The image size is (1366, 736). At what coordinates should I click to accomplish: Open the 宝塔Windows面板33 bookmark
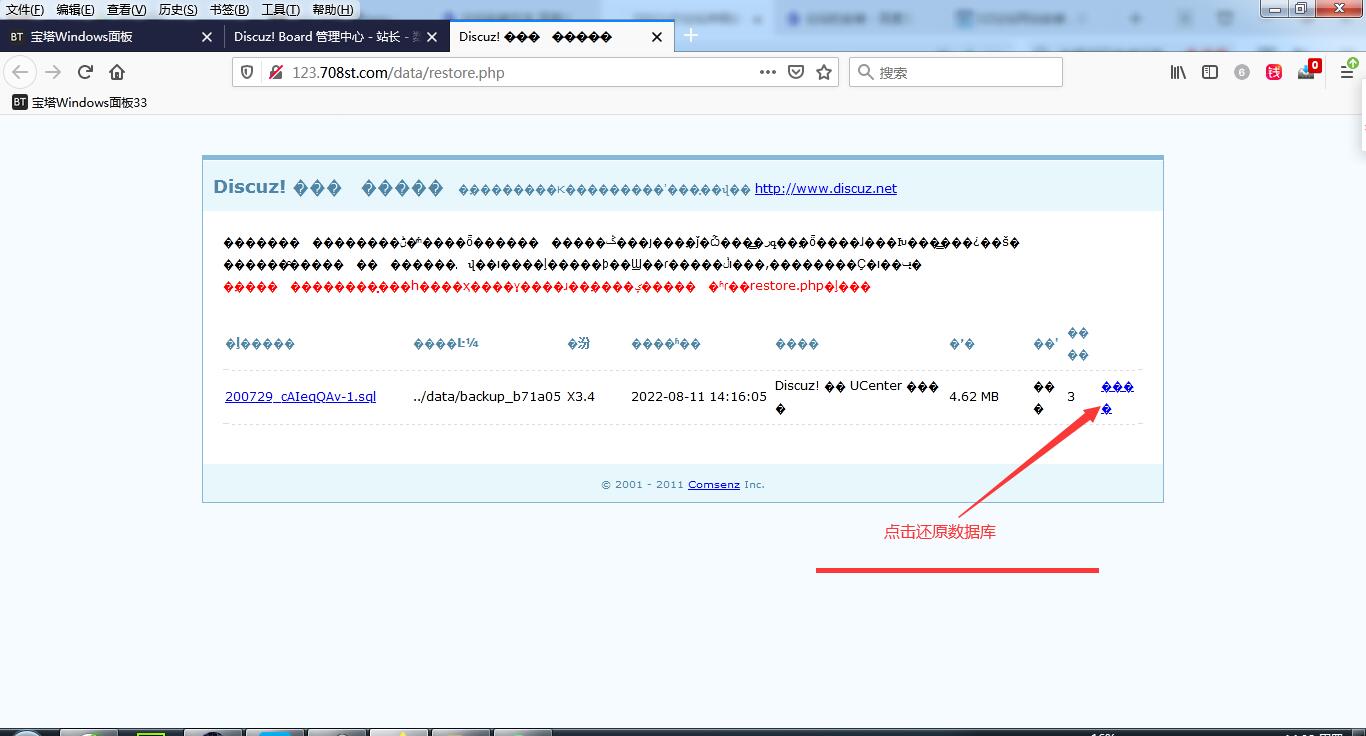click(80, 102)
